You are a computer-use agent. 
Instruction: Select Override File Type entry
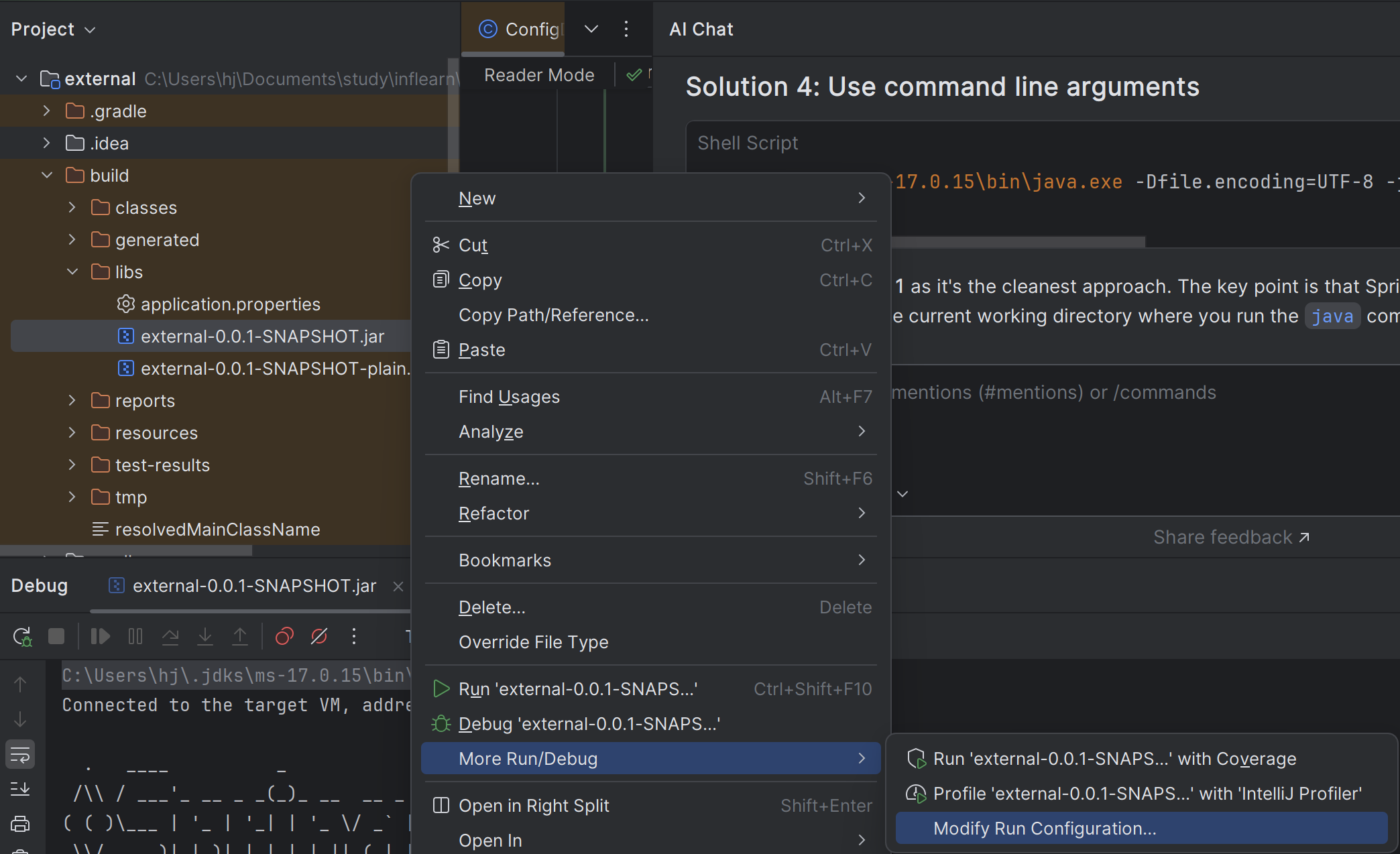click(651, 642)
